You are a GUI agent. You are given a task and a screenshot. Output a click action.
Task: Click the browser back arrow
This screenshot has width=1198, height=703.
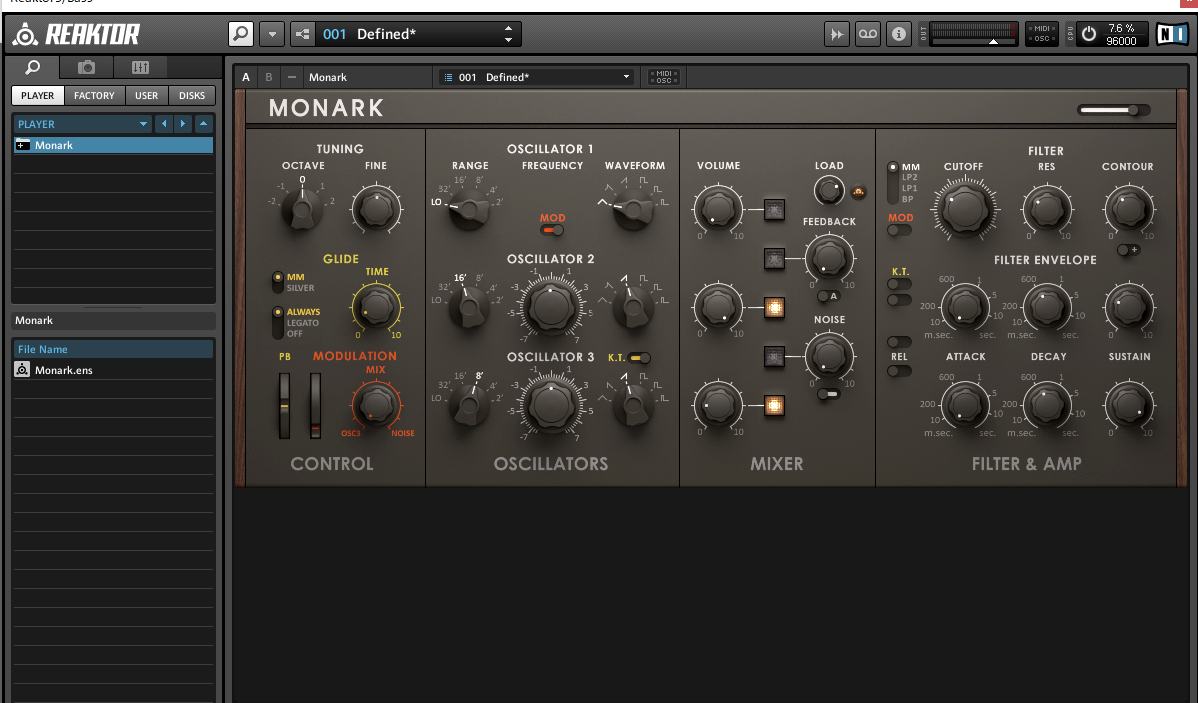[164, 124]
